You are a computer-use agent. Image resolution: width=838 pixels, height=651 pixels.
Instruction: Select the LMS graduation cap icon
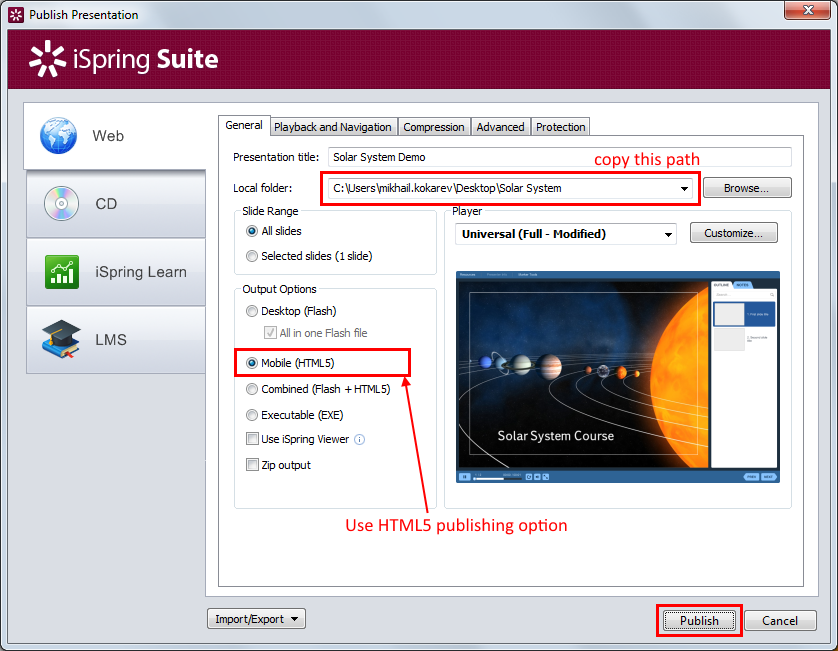[x=61, y=339]
